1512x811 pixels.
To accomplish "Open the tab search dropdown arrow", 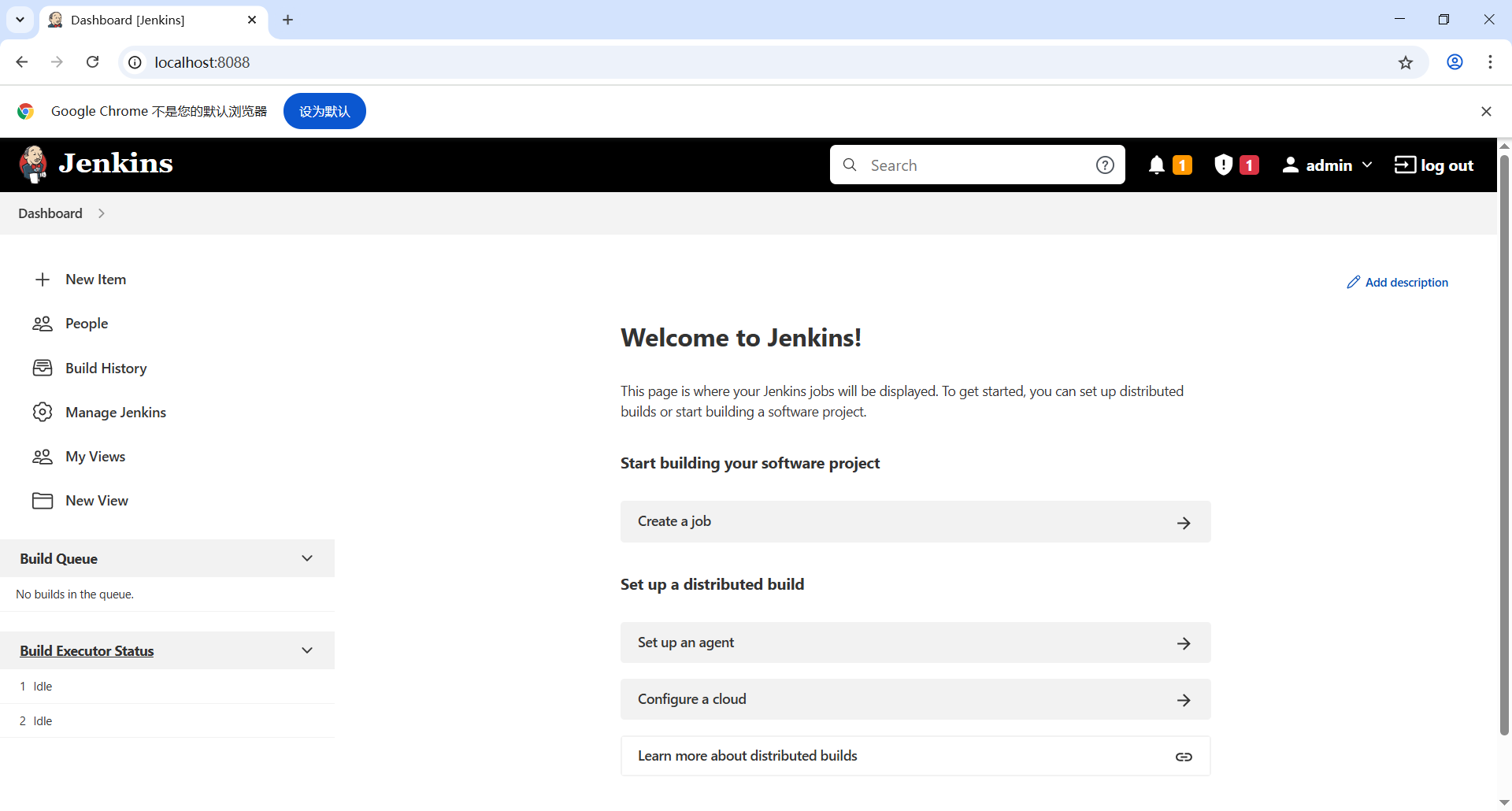I will (x=20, y=20).
